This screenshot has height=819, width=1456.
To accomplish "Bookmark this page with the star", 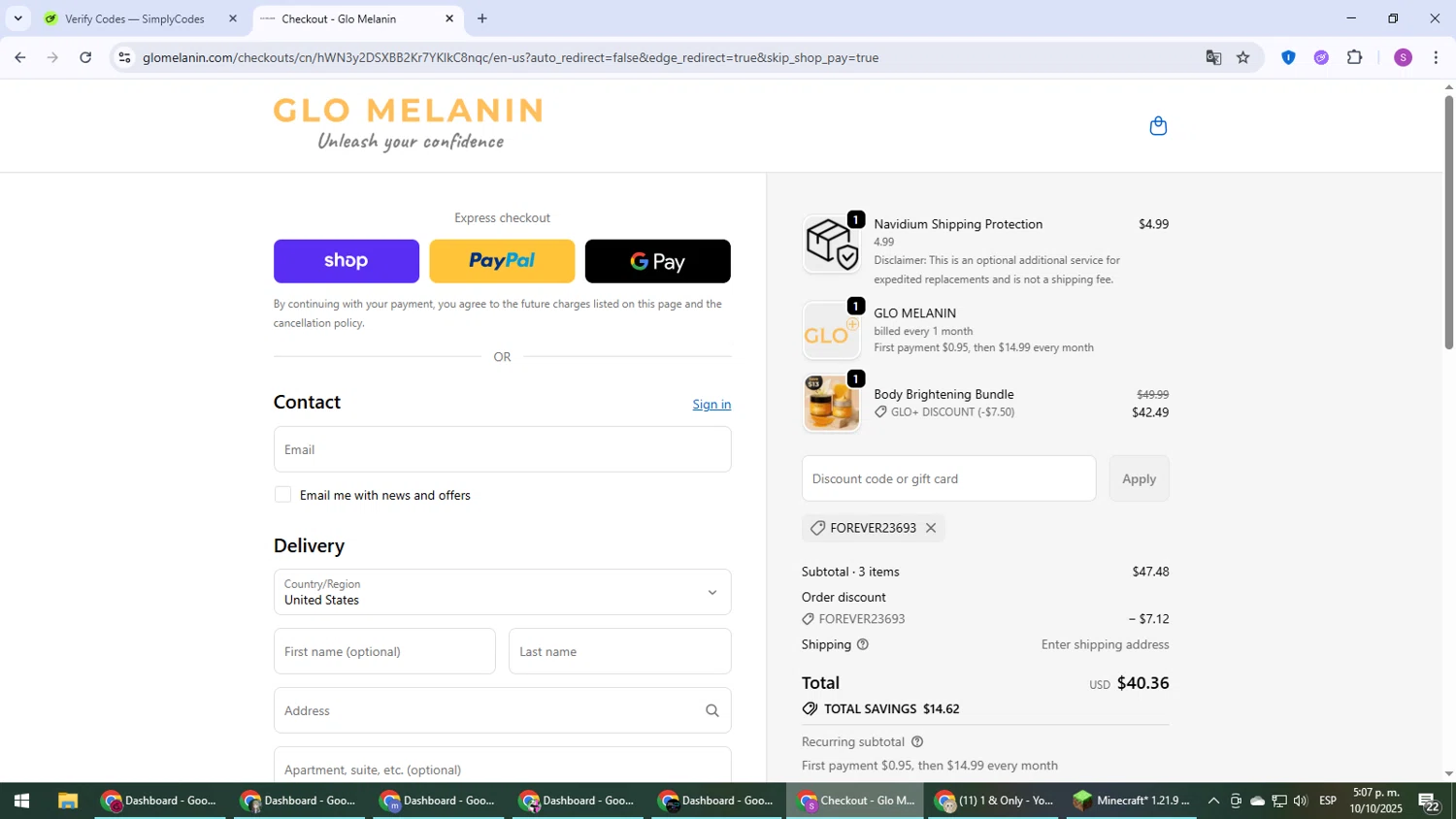I will point(1243,58).
